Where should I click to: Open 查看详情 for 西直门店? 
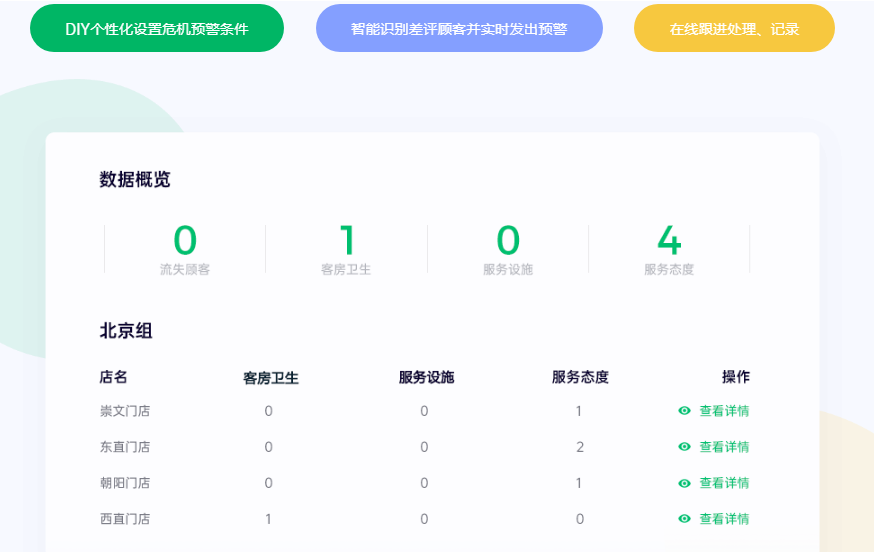pos(724,519)
